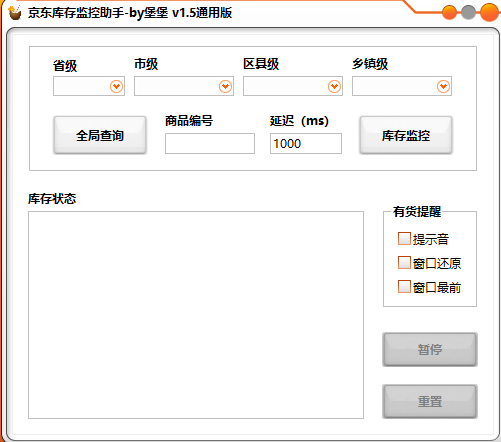Image resolution: width=501 pixels, height=442 pixels.
Task: Enable the 提示音 checkbox
Action: click(404, 239)
